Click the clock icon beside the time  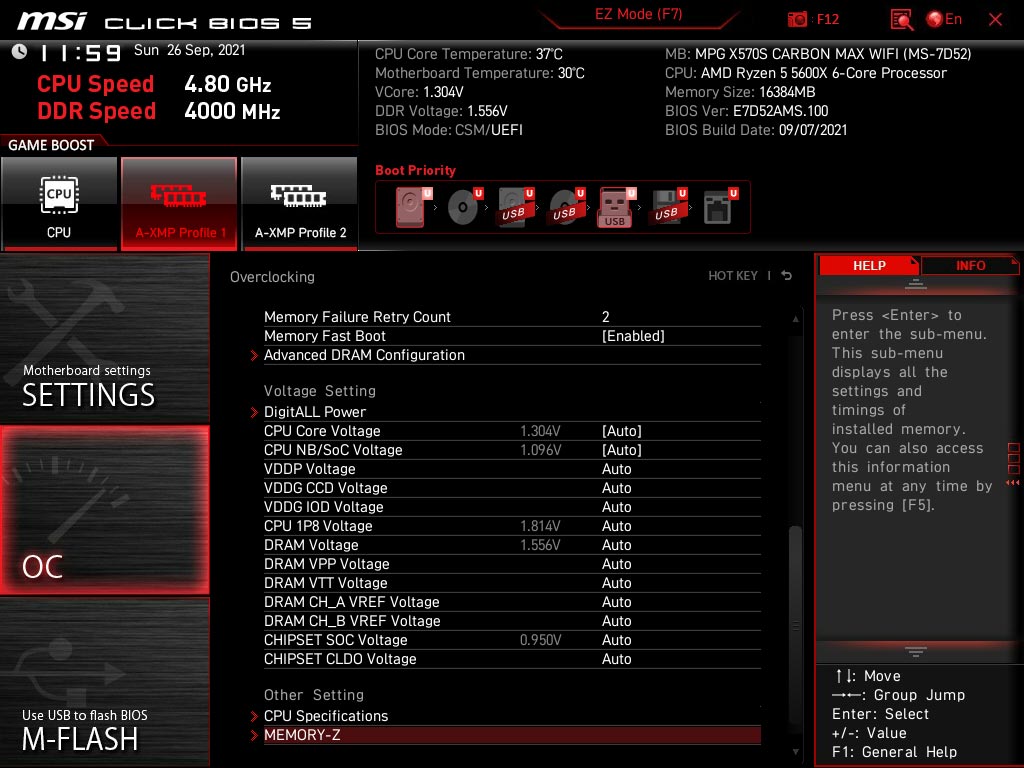(20, 51)
